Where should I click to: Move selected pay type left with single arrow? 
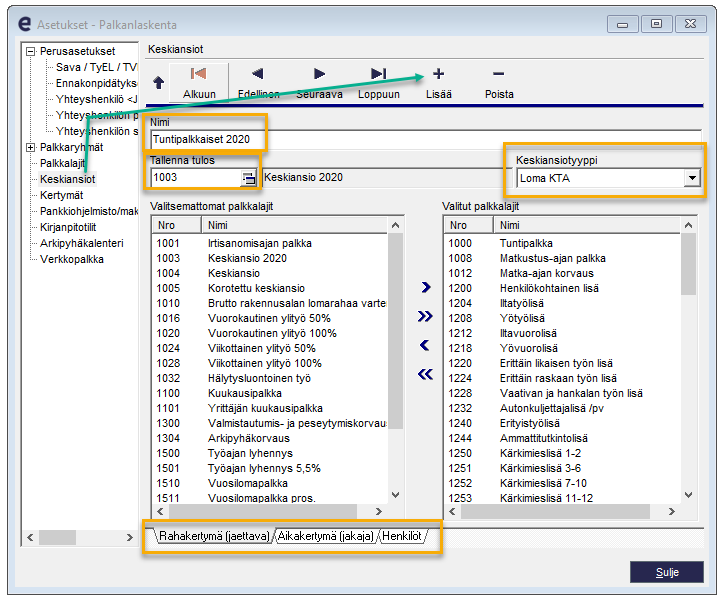(x=425, y=345)
